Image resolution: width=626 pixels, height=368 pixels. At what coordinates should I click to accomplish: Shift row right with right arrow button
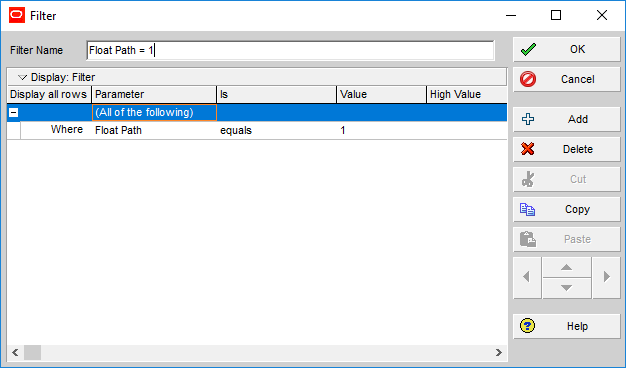pos(606,277)
